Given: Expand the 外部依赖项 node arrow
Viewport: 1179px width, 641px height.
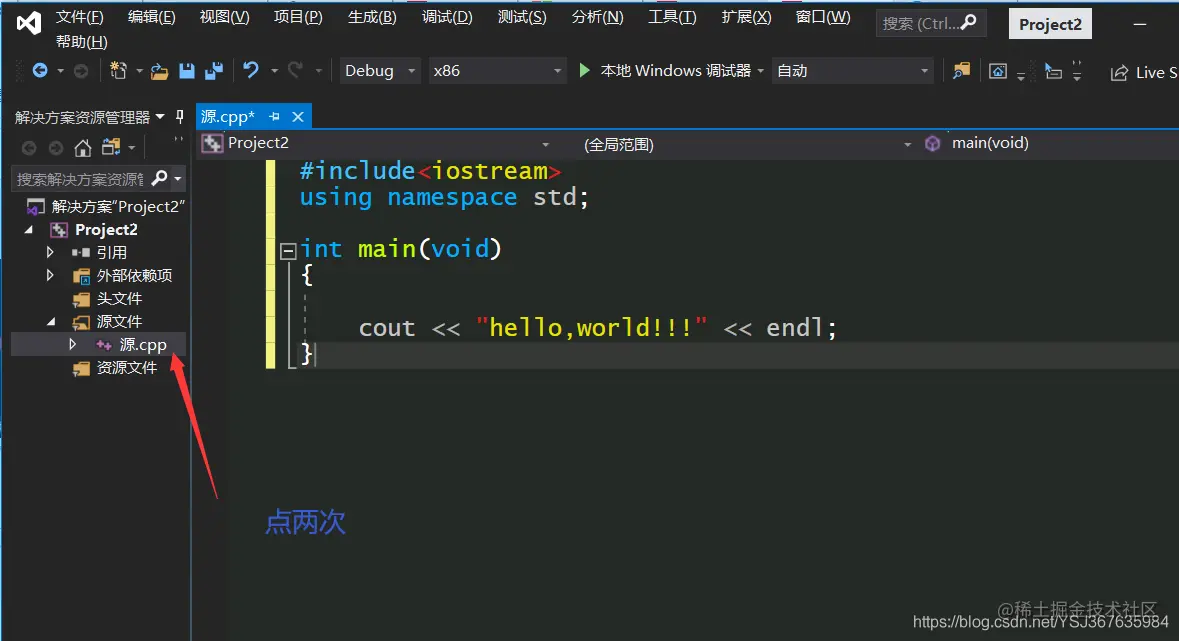Looking at the screenshot, I should pyautogui.click(x=50, y=275).
